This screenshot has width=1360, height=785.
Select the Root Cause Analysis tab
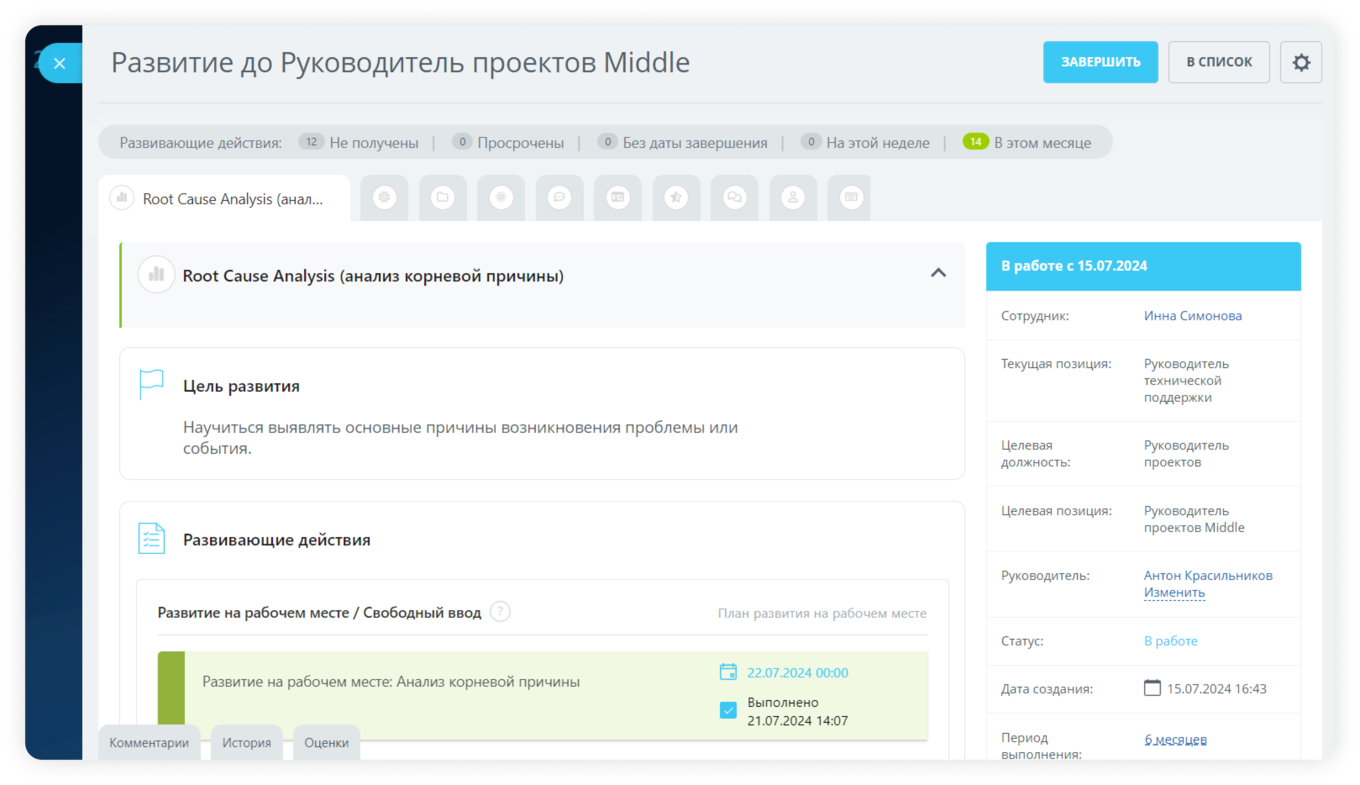(x=224, y=198)
